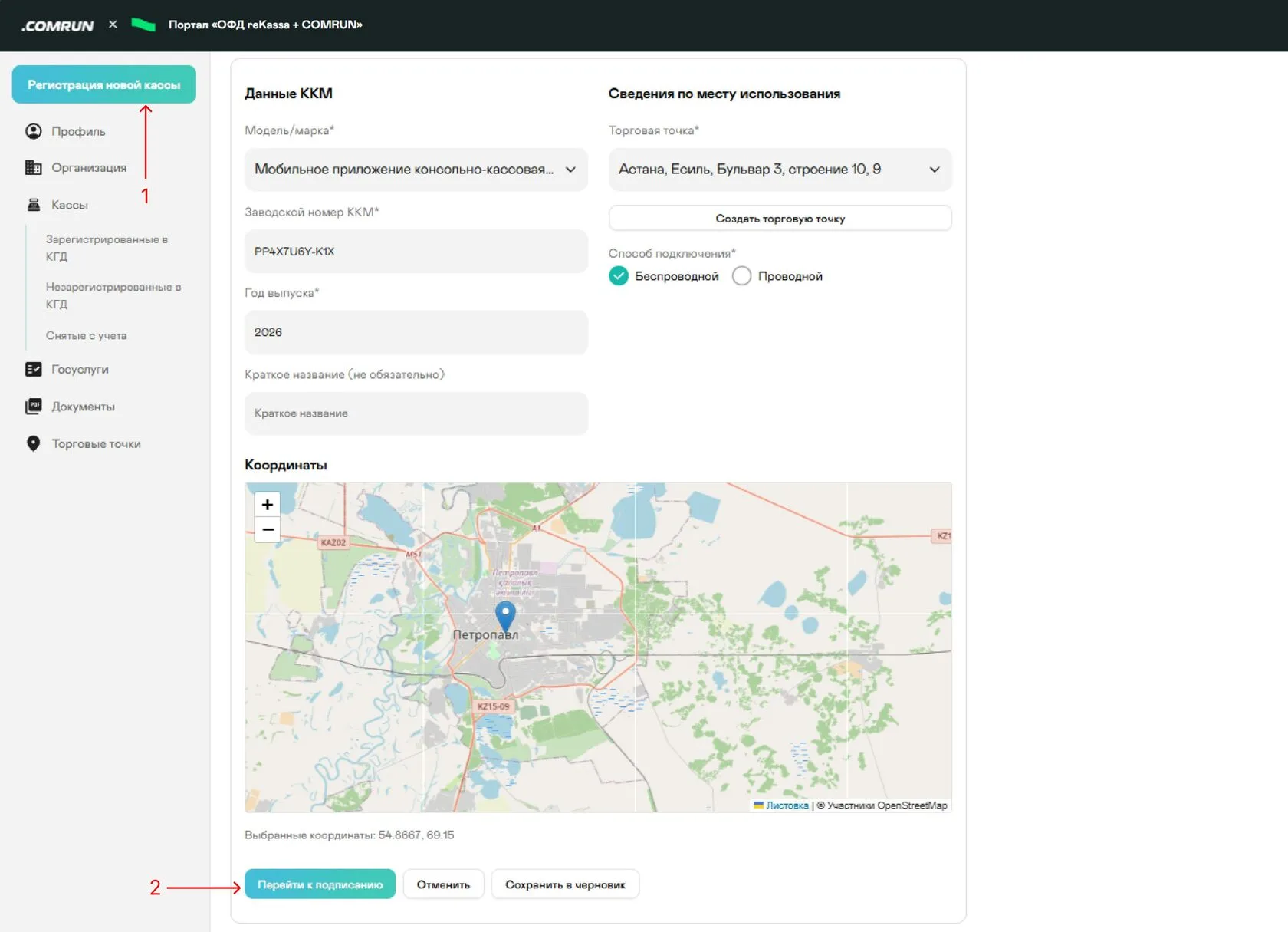Zoom in the map with plus

pyautogui.click(x=268, y=505)
